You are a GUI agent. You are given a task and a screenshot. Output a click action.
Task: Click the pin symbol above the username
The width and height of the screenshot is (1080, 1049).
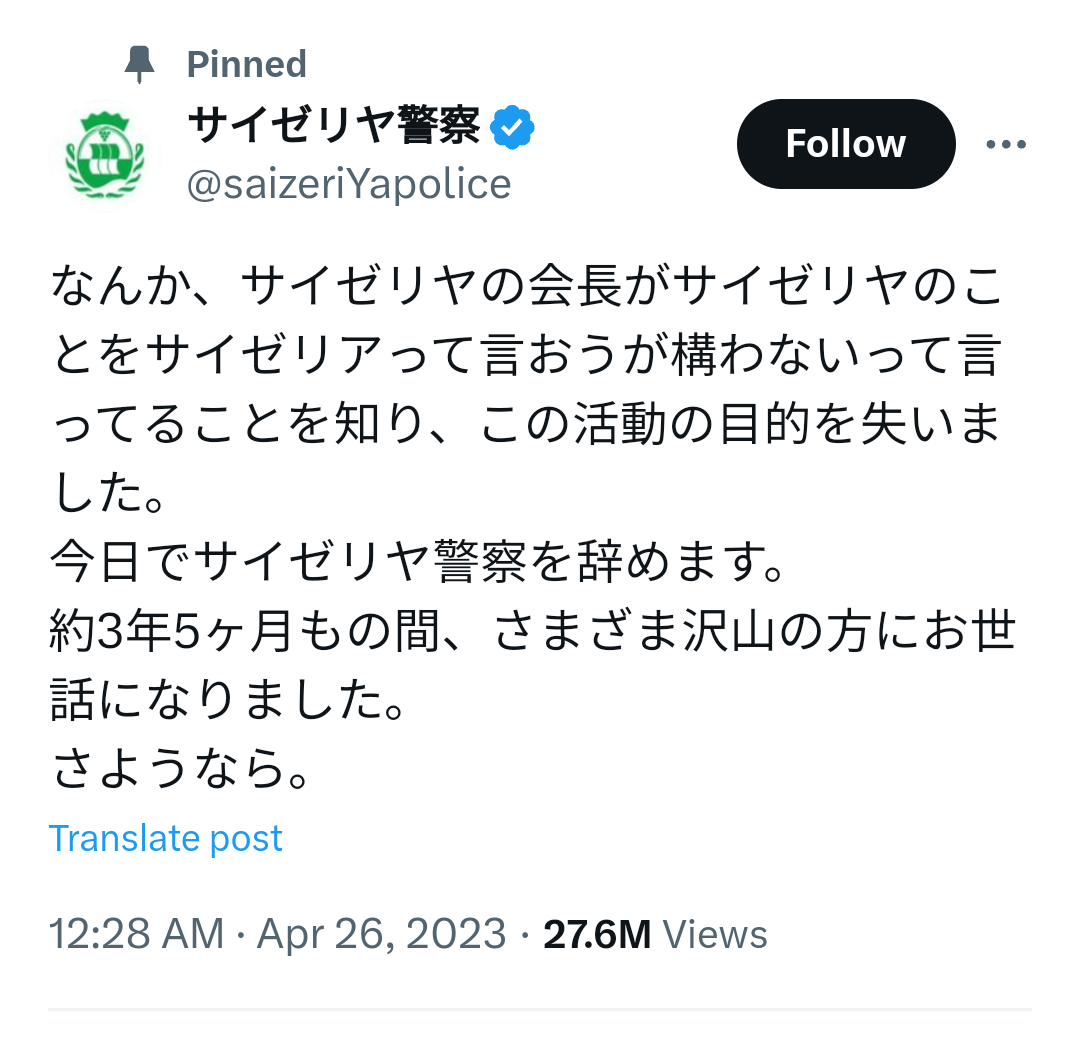[x=140, y=62]
